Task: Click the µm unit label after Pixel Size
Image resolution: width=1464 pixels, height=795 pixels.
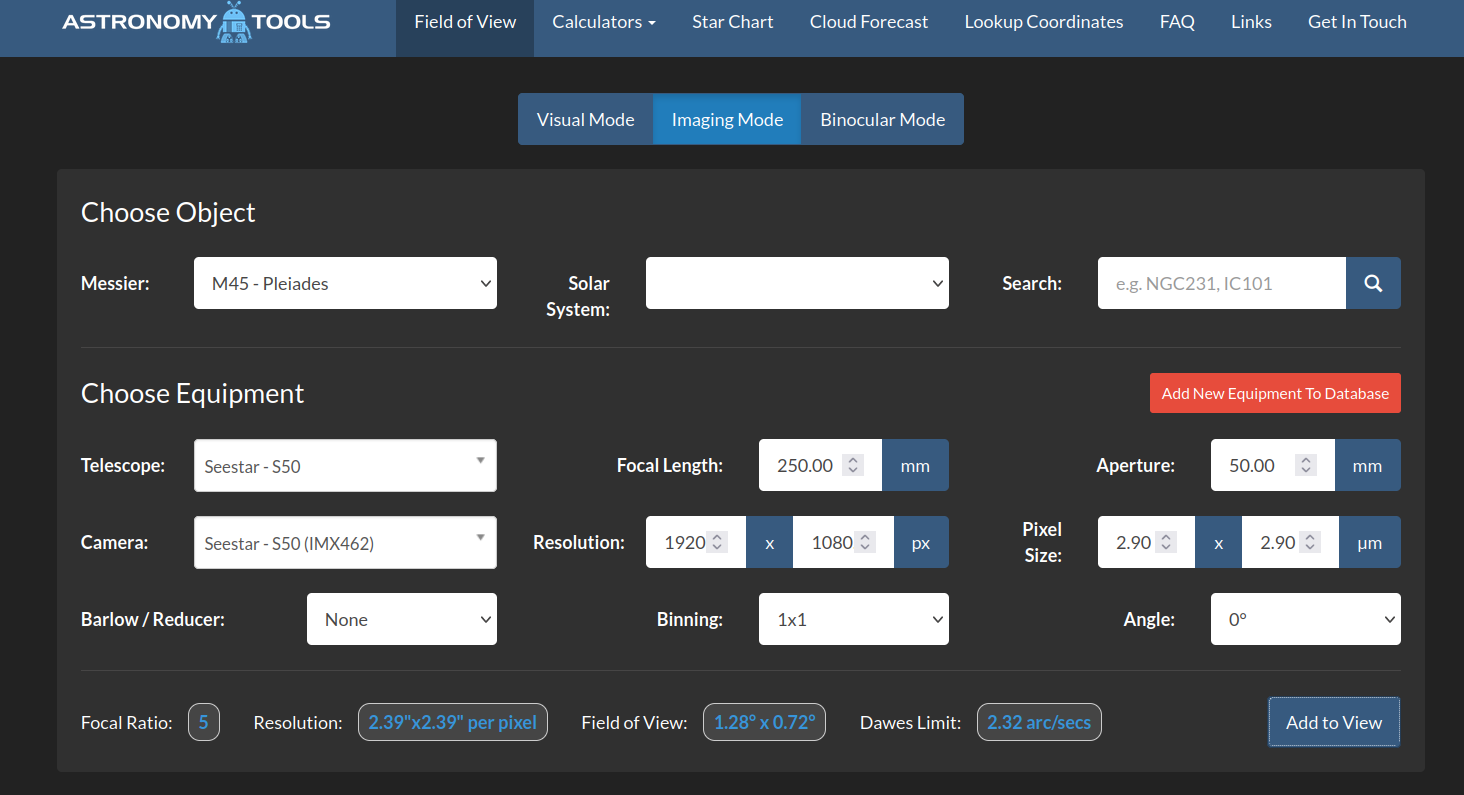Action: 1369,542
